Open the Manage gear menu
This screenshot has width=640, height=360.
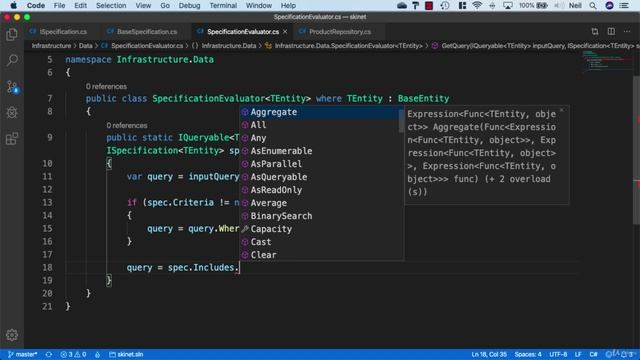(12, 335)
